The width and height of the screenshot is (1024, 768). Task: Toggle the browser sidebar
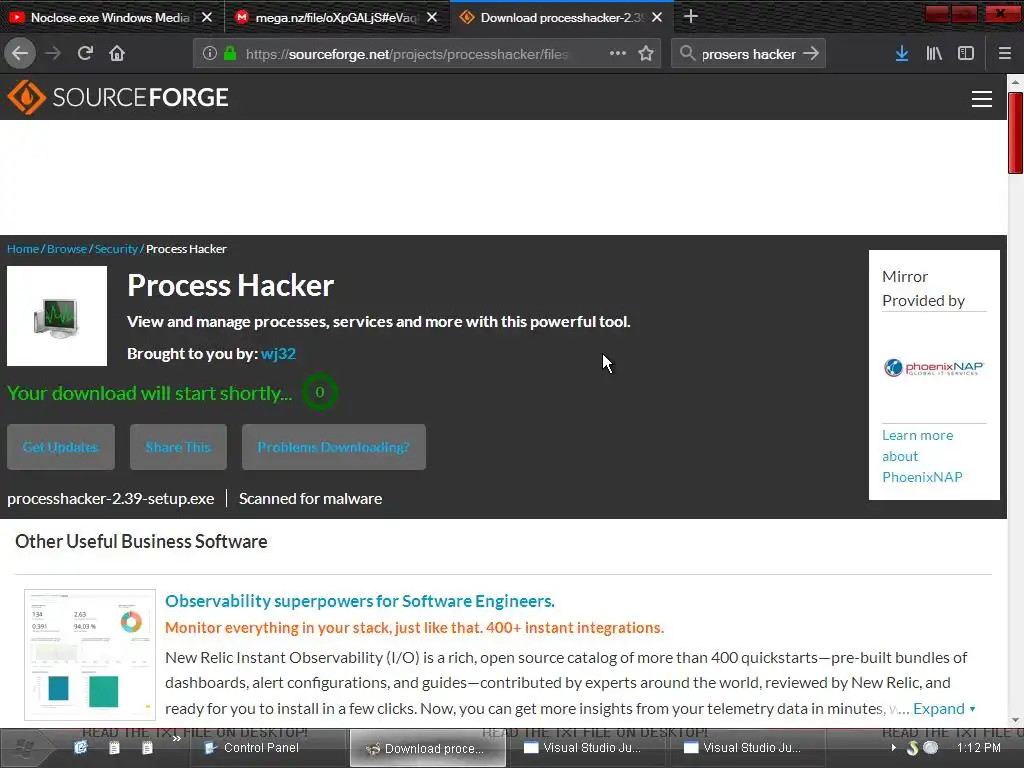[966, 54]
